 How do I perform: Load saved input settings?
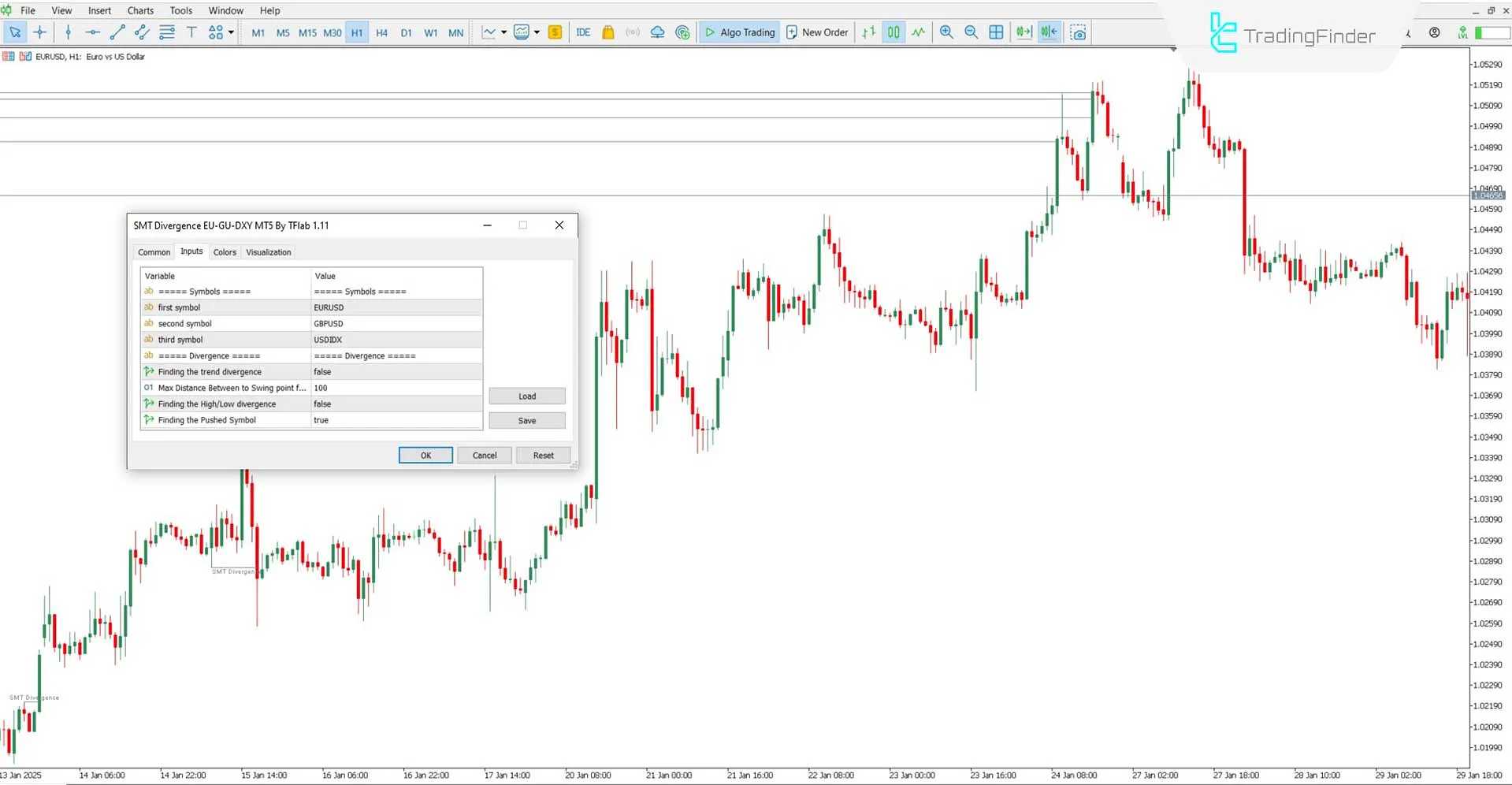tap(527, 396)
